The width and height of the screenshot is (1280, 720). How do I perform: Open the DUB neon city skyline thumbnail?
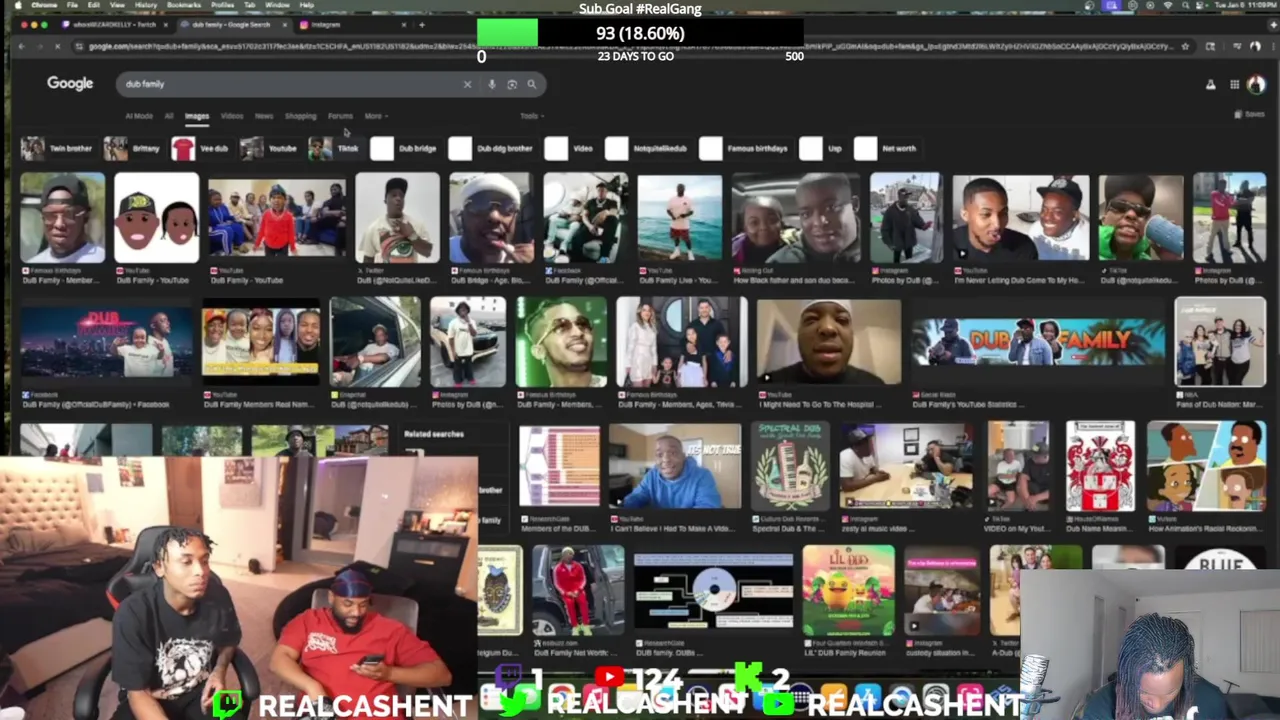[x=107, y=341]
